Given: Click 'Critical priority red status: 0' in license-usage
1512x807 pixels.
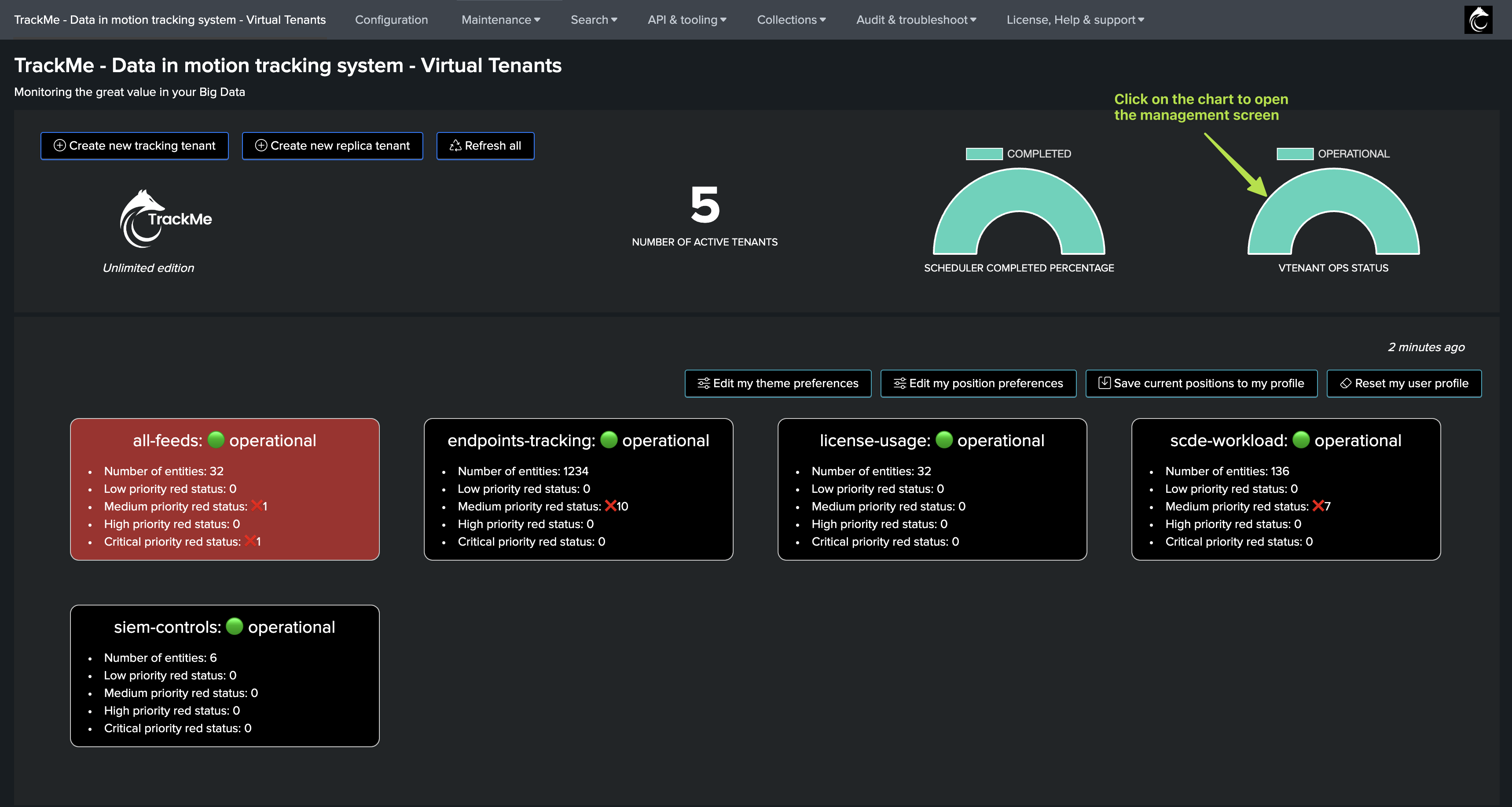Looking at the screenshot, I should [885, 541].
